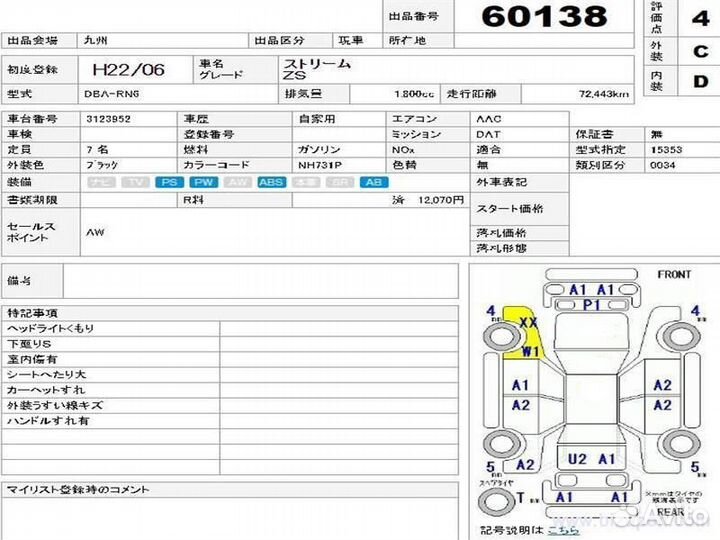Click the FRONT label on car diagram
720x540 pixels.
click(x=674, y=275)
